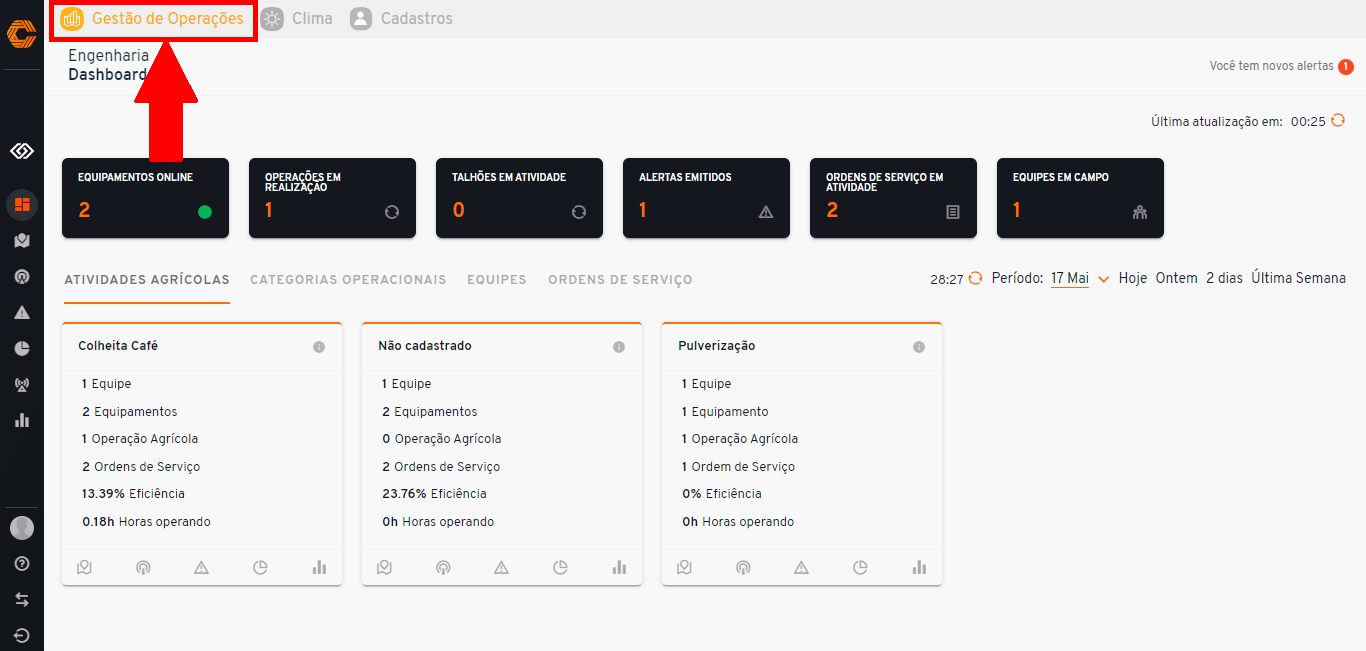Click the orange company logo in sidebar
Viewport: 1366px width, 651px height.
tap(21, 35)
